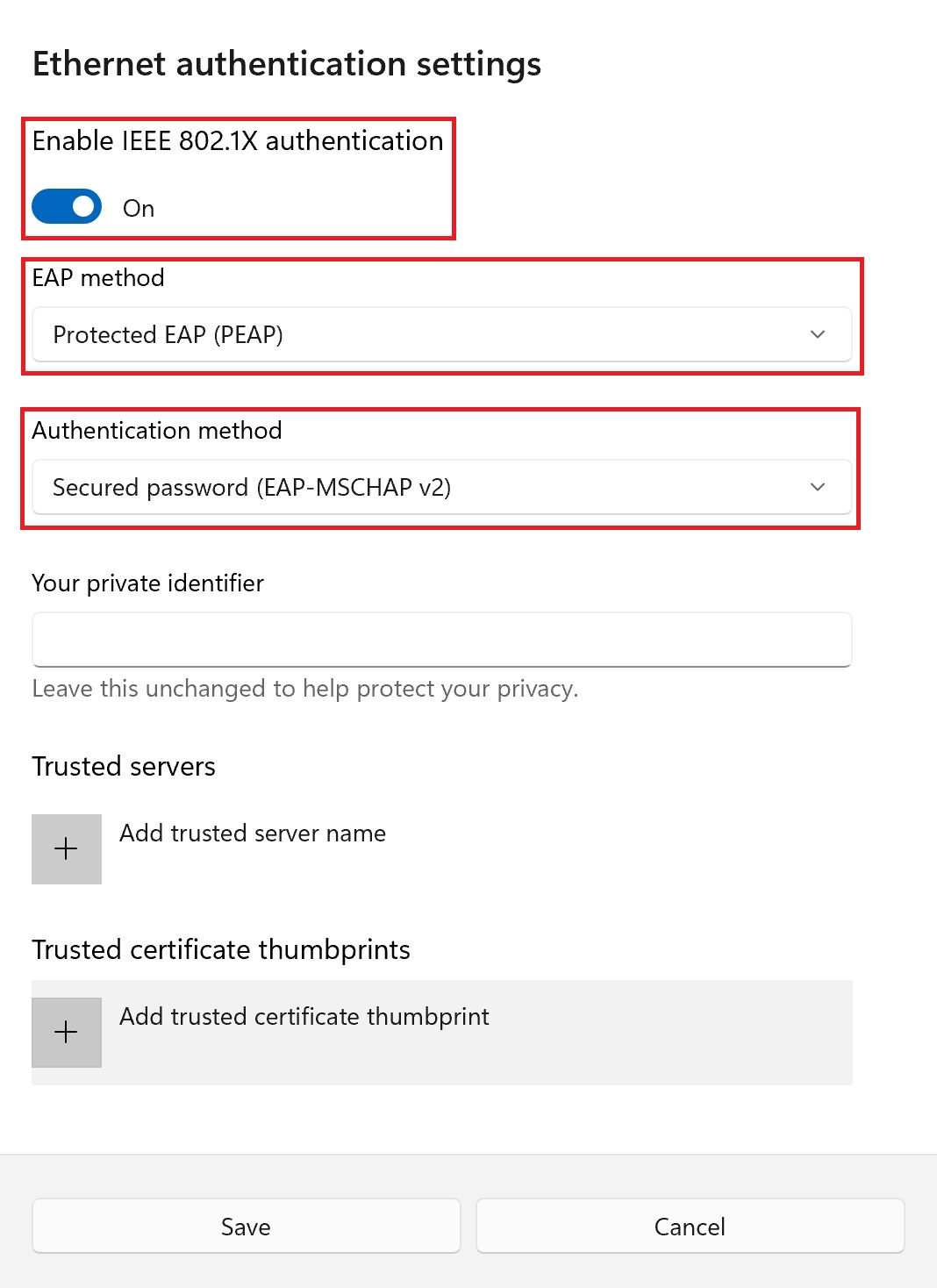
Task: Cancel the authentication settings dialog
Action: tap(690, 1227)
